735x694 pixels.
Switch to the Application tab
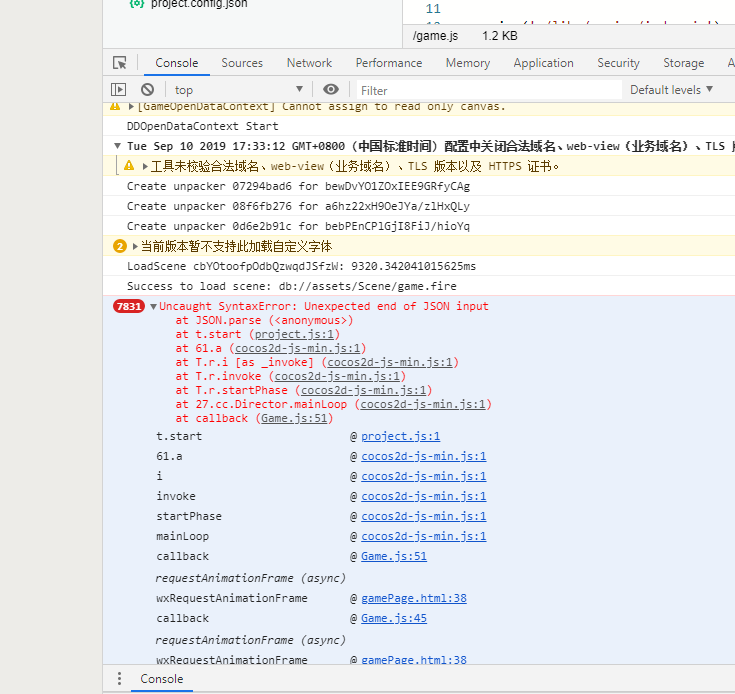pyautogui.click(x=543, y=63)
